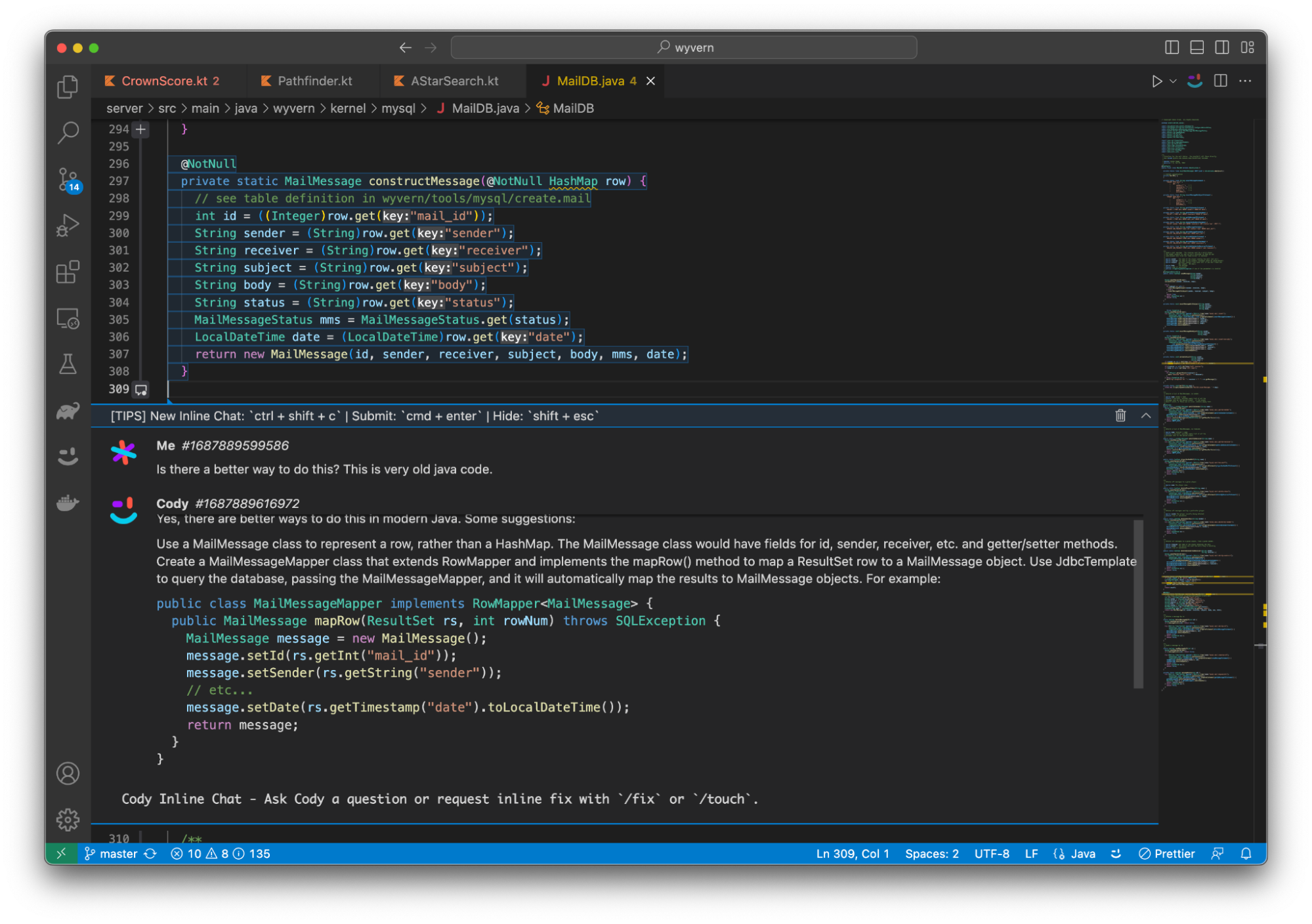Click 'Cody #1687889616972' comment header
Screen dimensions: 1312x924
[228, 503]
